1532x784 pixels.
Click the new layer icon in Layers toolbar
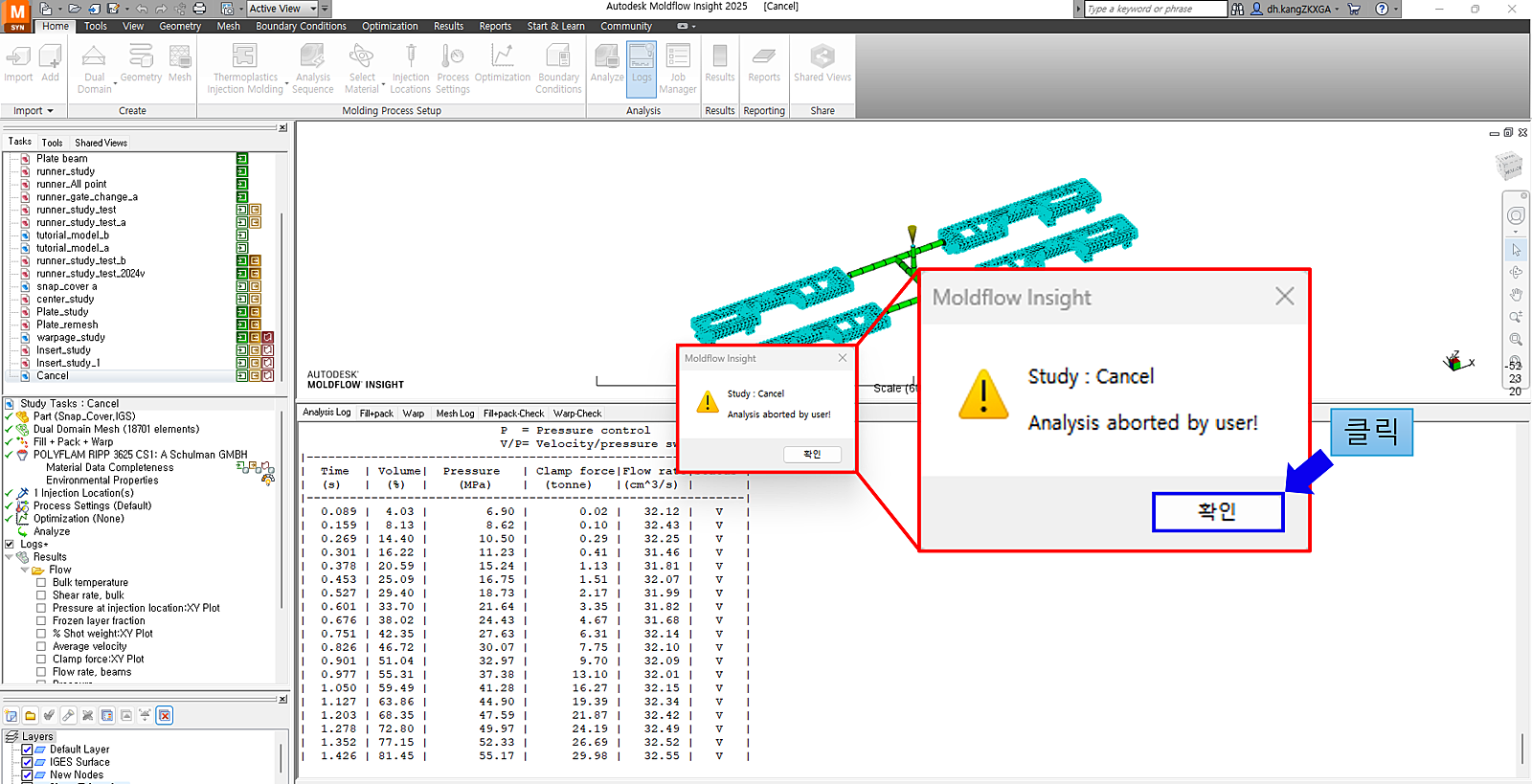[11, 715]
